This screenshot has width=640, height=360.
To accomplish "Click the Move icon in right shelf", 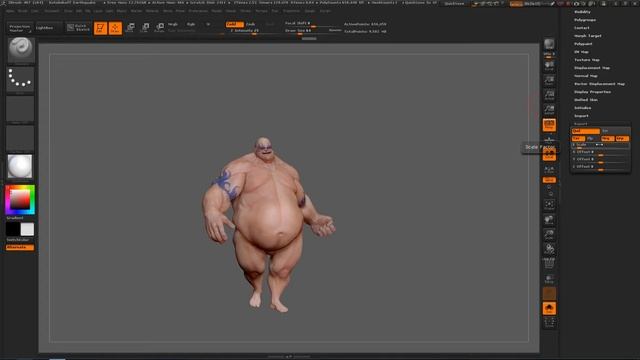I will coord(549,220).
